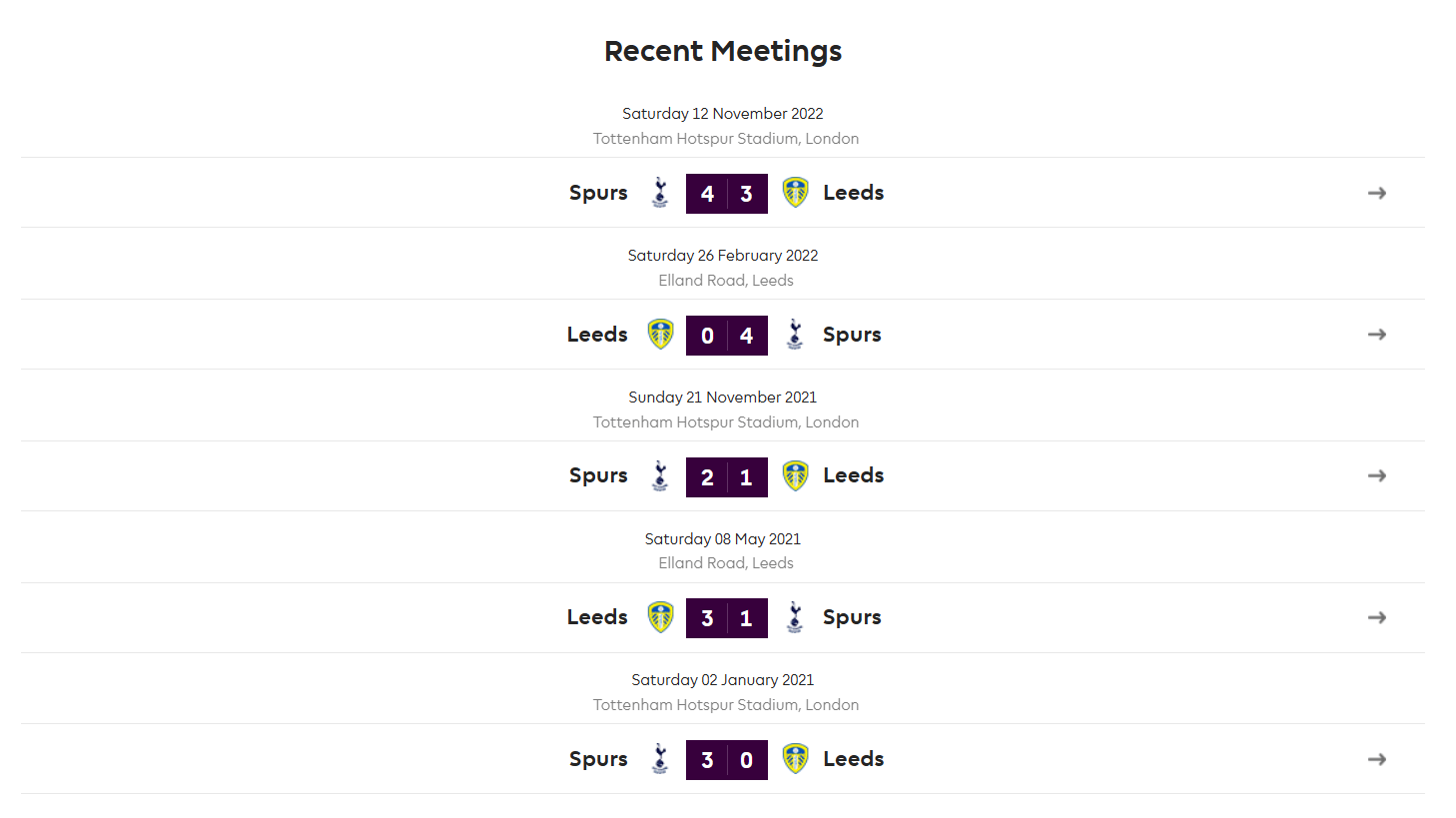This screenshot has height=818, width=1456.
Task: Click the Spurs crest in the 2-1 match
Action: click(x=660, y=475)
